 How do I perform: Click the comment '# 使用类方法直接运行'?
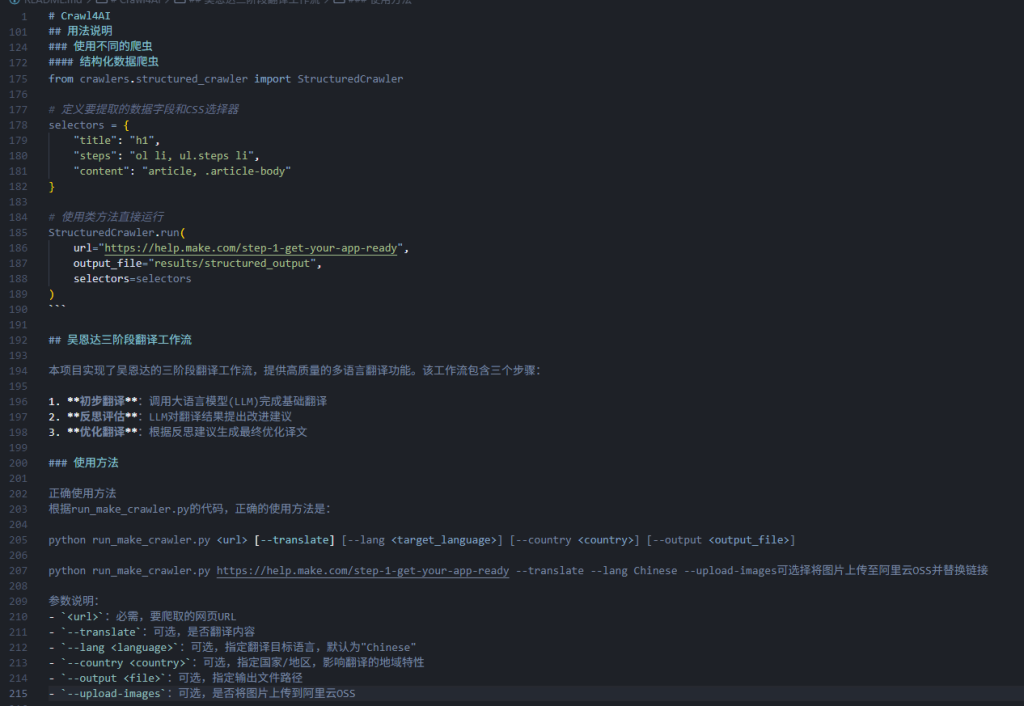click(x=106, y=217)
